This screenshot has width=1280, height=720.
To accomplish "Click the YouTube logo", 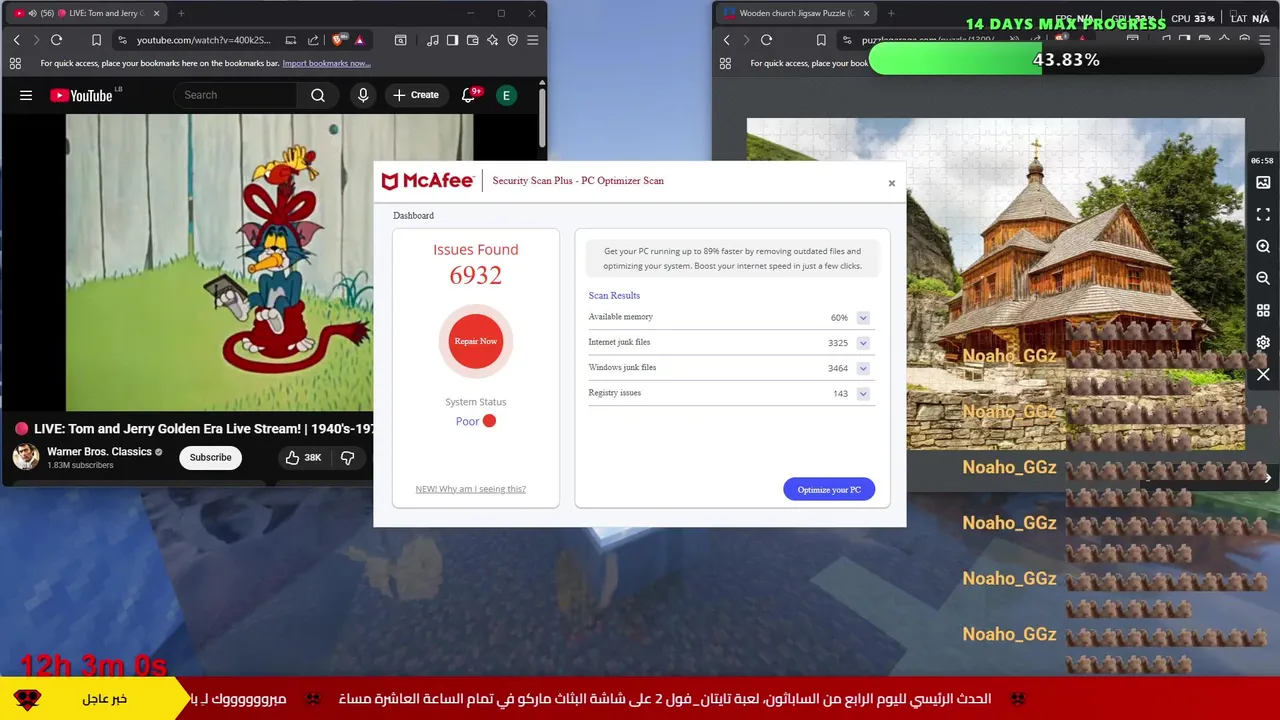I will [82, 95].
